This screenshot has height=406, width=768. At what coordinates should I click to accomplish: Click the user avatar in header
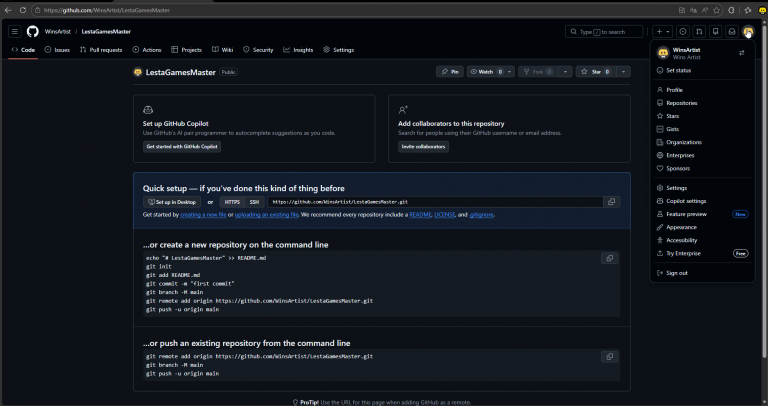coord(748,31)
